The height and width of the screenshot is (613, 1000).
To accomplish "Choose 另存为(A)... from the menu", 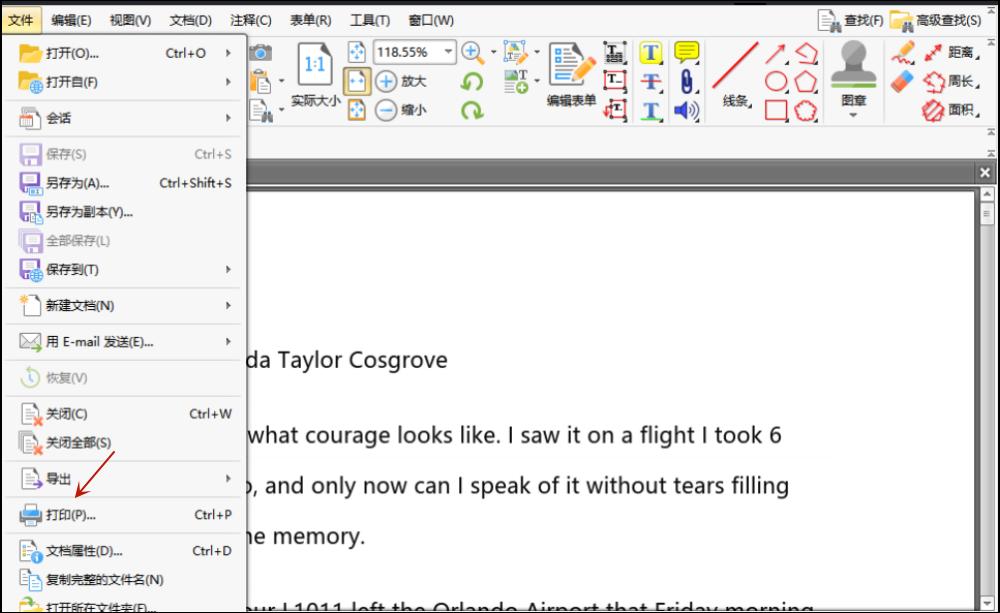I will tap(125, 183).
